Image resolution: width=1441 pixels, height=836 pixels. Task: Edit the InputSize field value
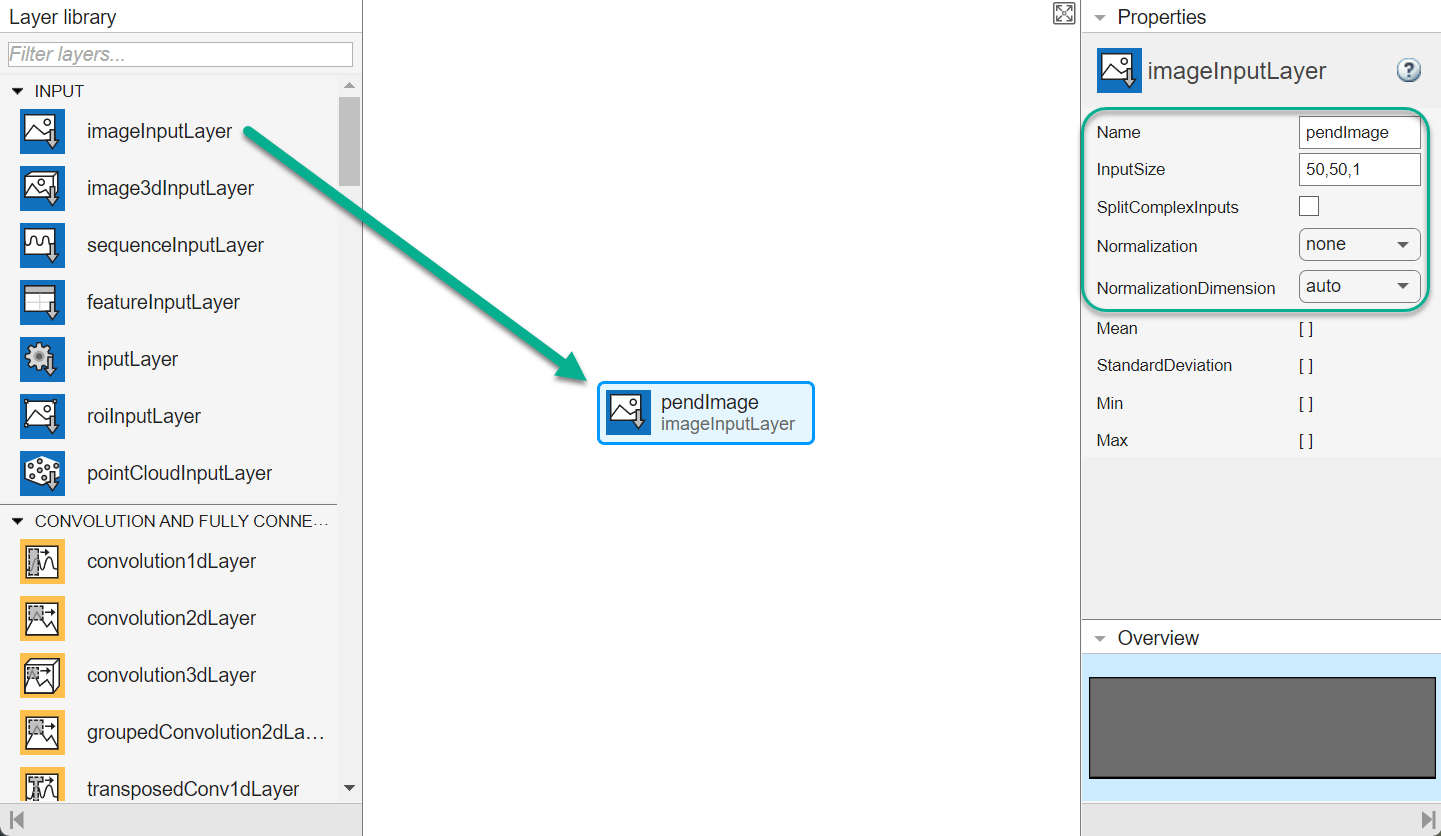pos(1359,170)
